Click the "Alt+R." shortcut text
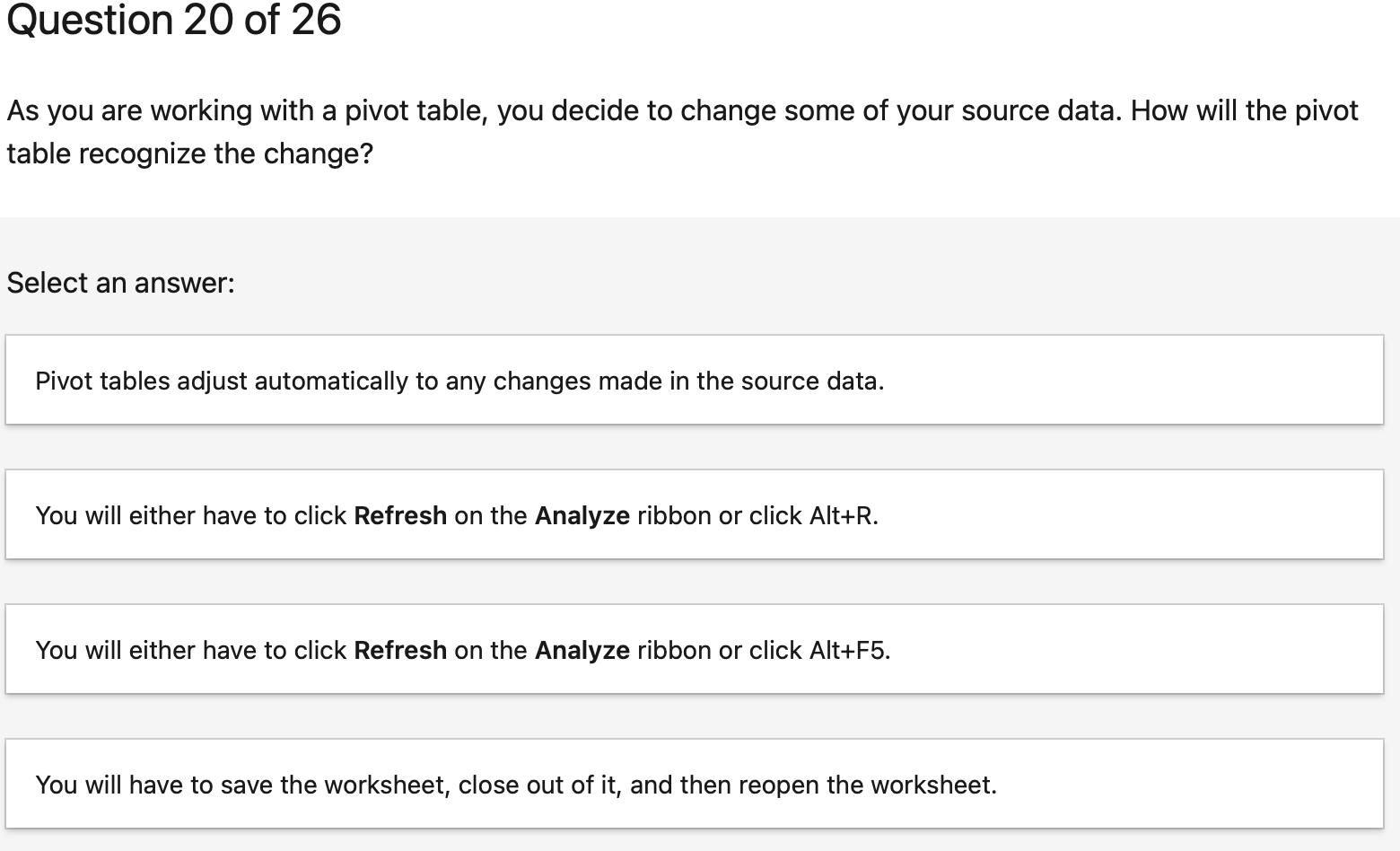This screenshot has width=1400, height=851. tap(844, 515)
